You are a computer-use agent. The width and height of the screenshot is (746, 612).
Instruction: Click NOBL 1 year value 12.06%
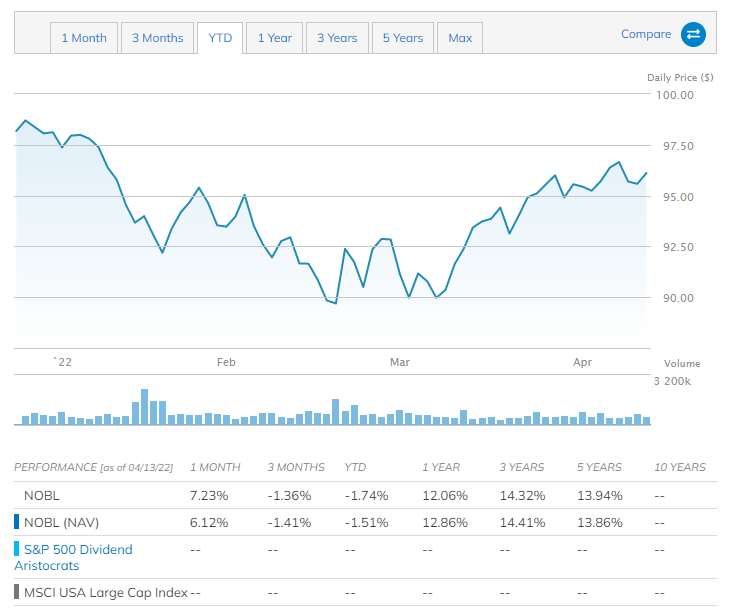click(445, 495)
